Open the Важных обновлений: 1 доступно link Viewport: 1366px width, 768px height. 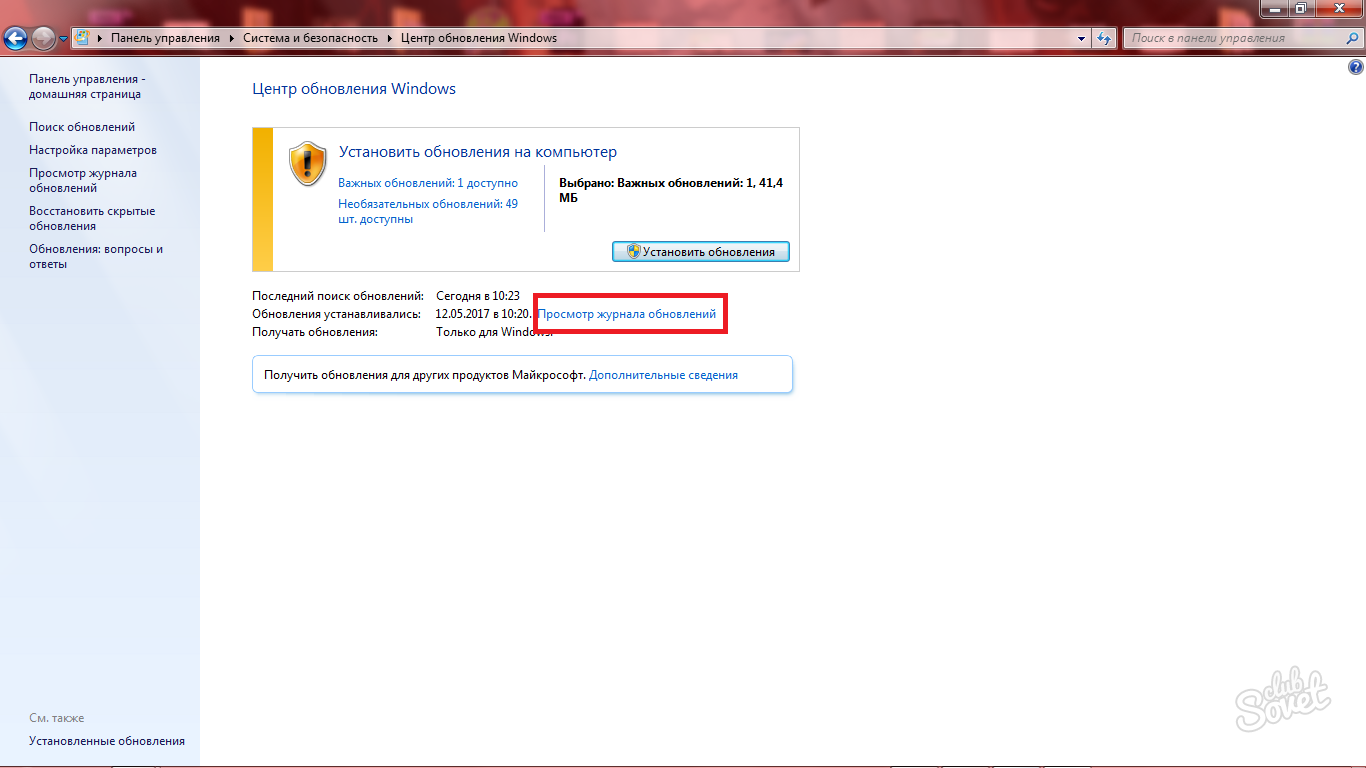click(x=428, y=183)
